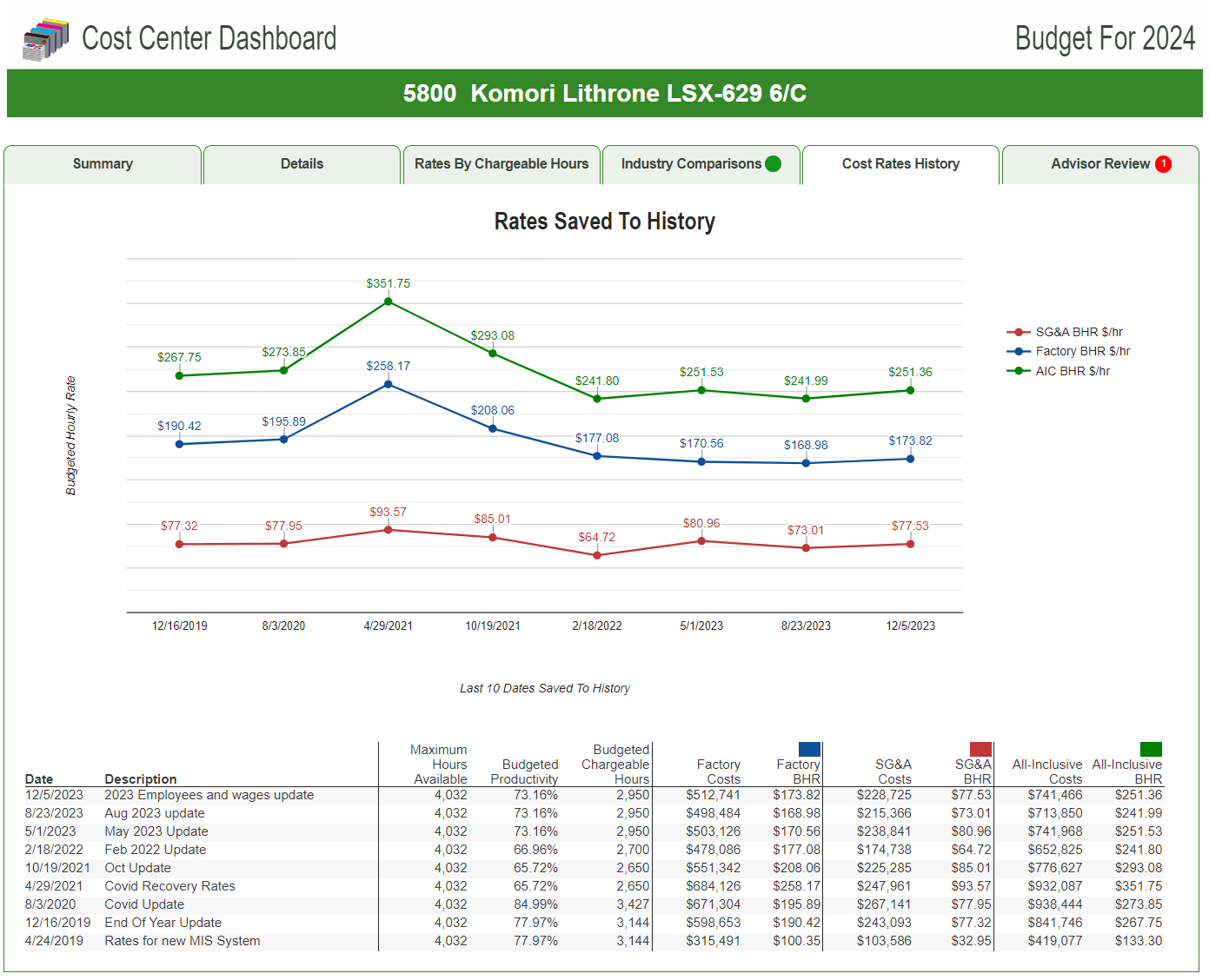Click Last 10 Dates Saved To History caption
The image size is (1209, 980).
click(545, 688)
